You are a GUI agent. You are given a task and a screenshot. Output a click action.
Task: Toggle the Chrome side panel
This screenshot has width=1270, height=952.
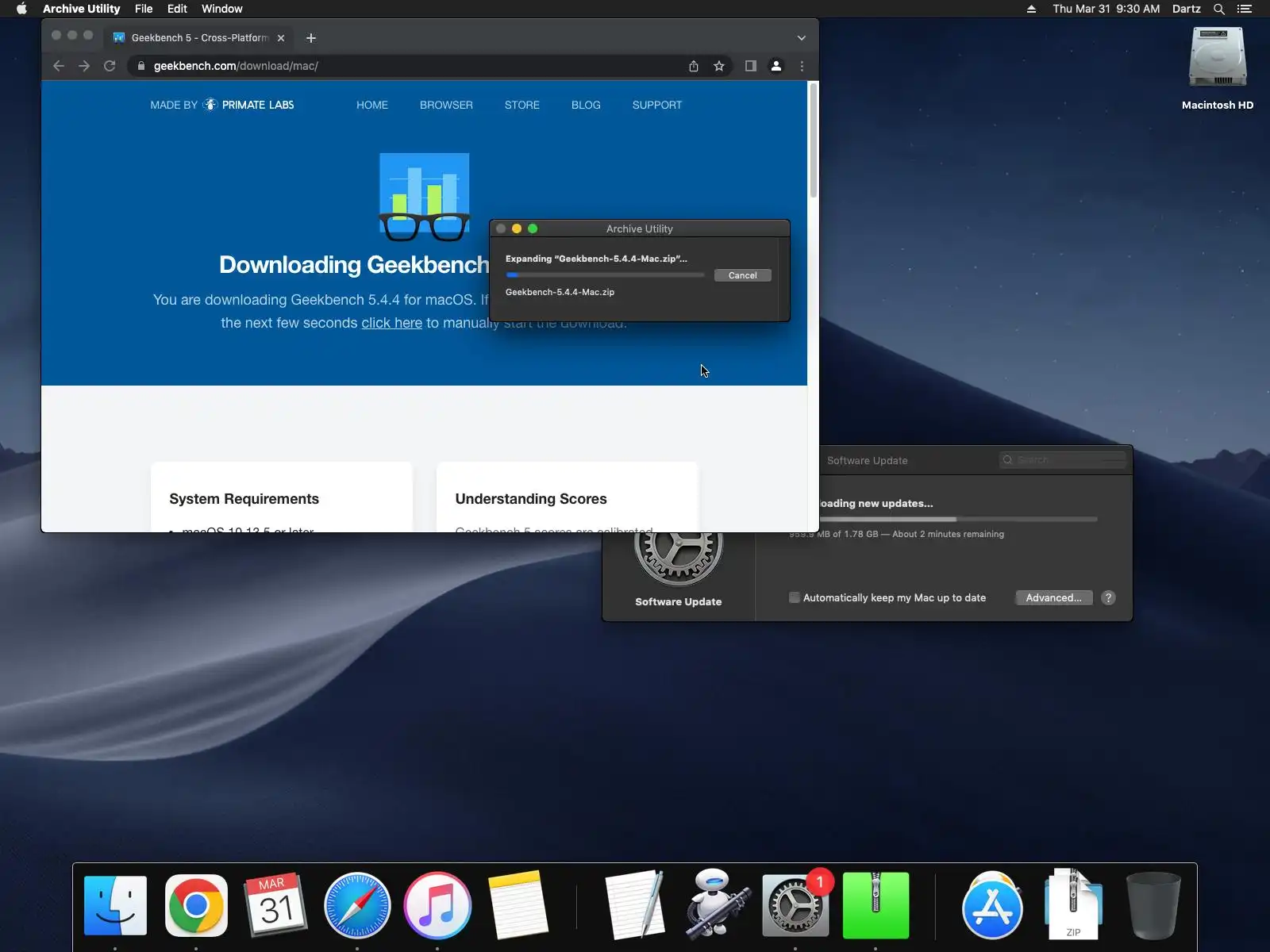point(750,66)
